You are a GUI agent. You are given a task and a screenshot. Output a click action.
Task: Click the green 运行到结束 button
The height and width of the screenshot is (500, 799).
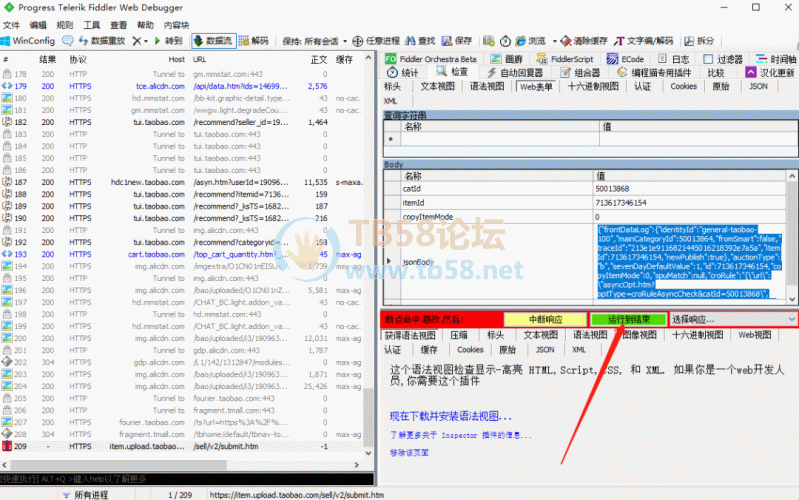point(629,320)
